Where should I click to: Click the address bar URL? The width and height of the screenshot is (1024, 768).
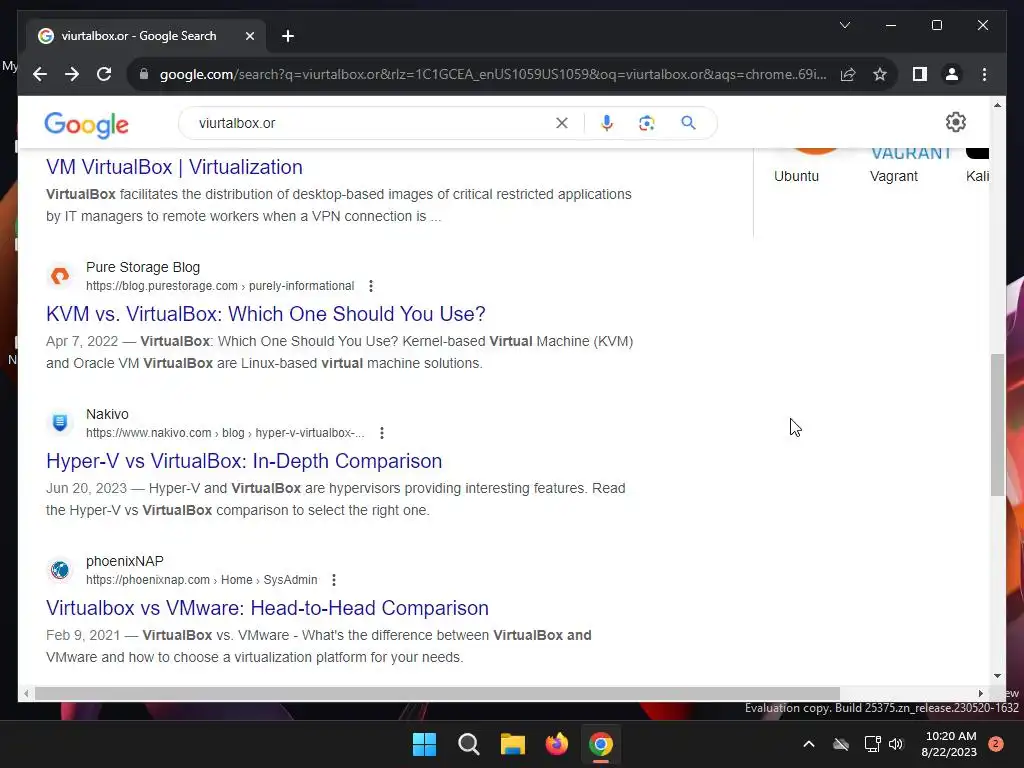pos(493,74)
